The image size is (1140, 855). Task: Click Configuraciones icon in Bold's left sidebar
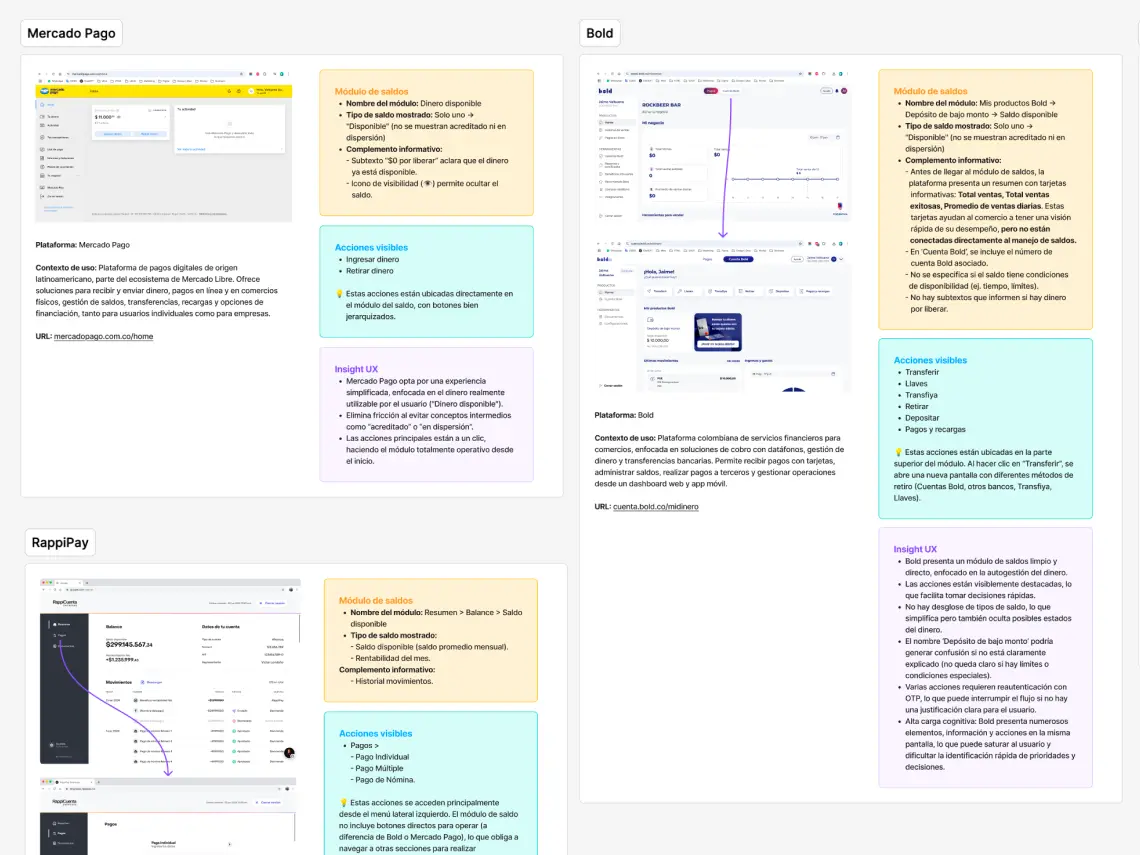coord(601,323)
